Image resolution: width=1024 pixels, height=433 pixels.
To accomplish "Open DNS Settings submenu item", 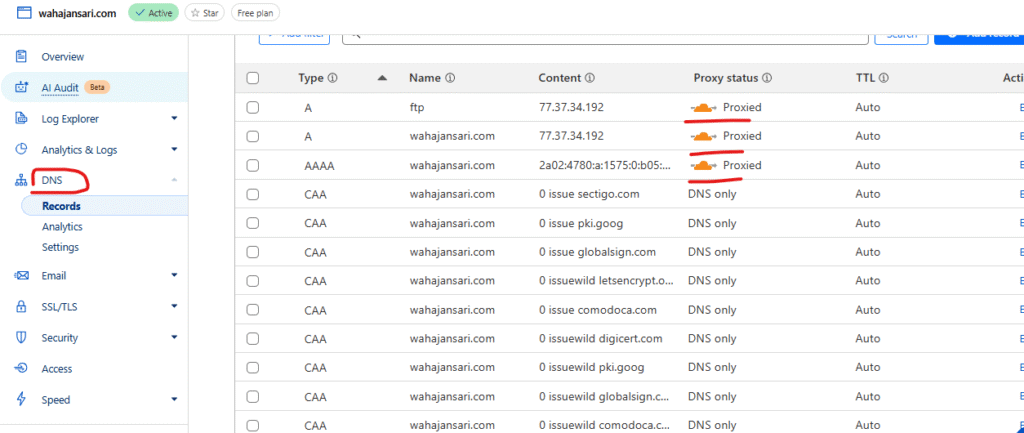I will tap(60, 248).
